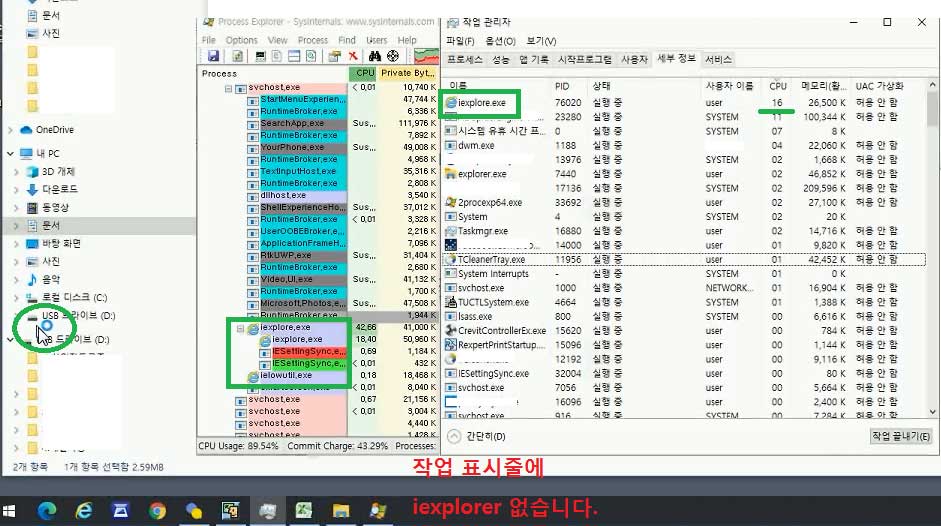Select TCleanerTray.exe row in Task Manager
941x526 pixels.
684,259
